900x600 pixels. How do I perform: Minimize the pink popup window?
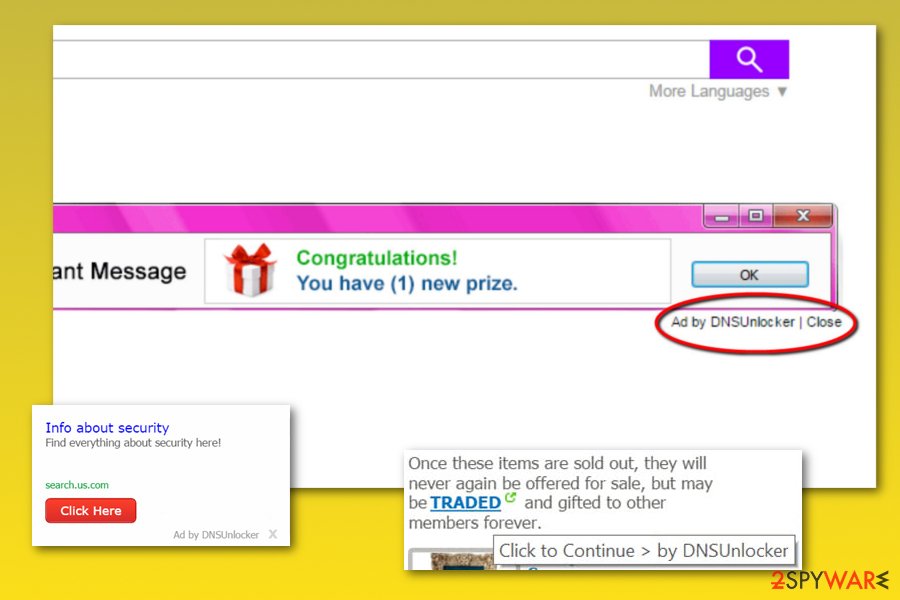pyautogui.click(x=721, y=216)
